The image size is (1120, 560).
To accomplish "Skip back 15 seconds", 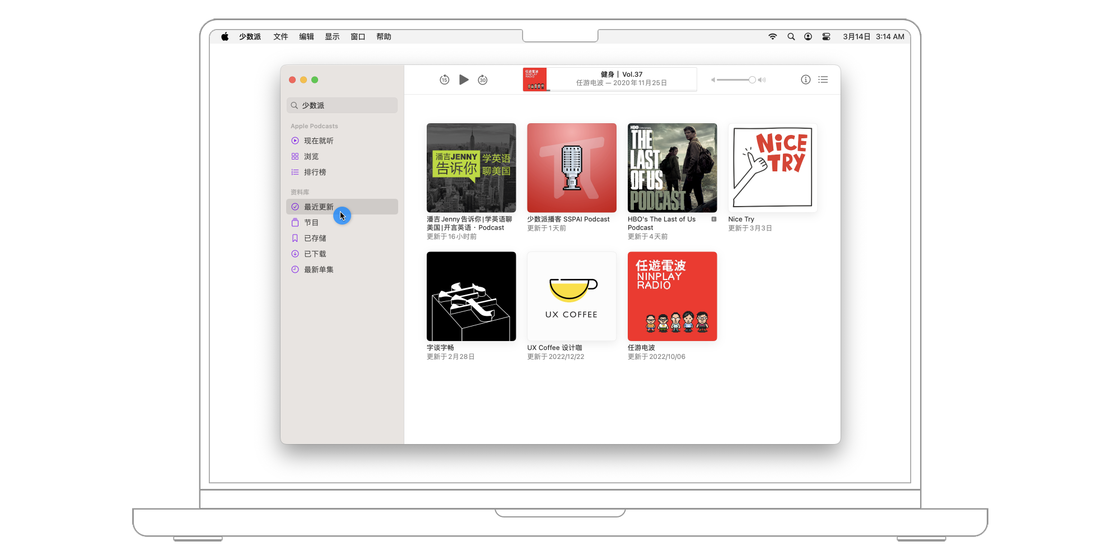I will pyautogui.click(x=444, y=80).
